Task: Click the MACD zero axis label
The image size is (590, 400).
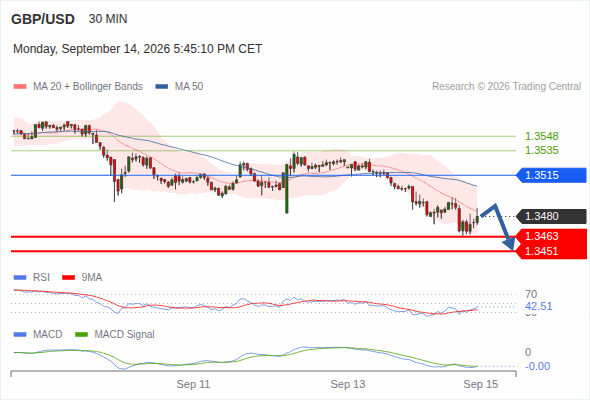Action: pyautogui.click(x=528, y=352)
